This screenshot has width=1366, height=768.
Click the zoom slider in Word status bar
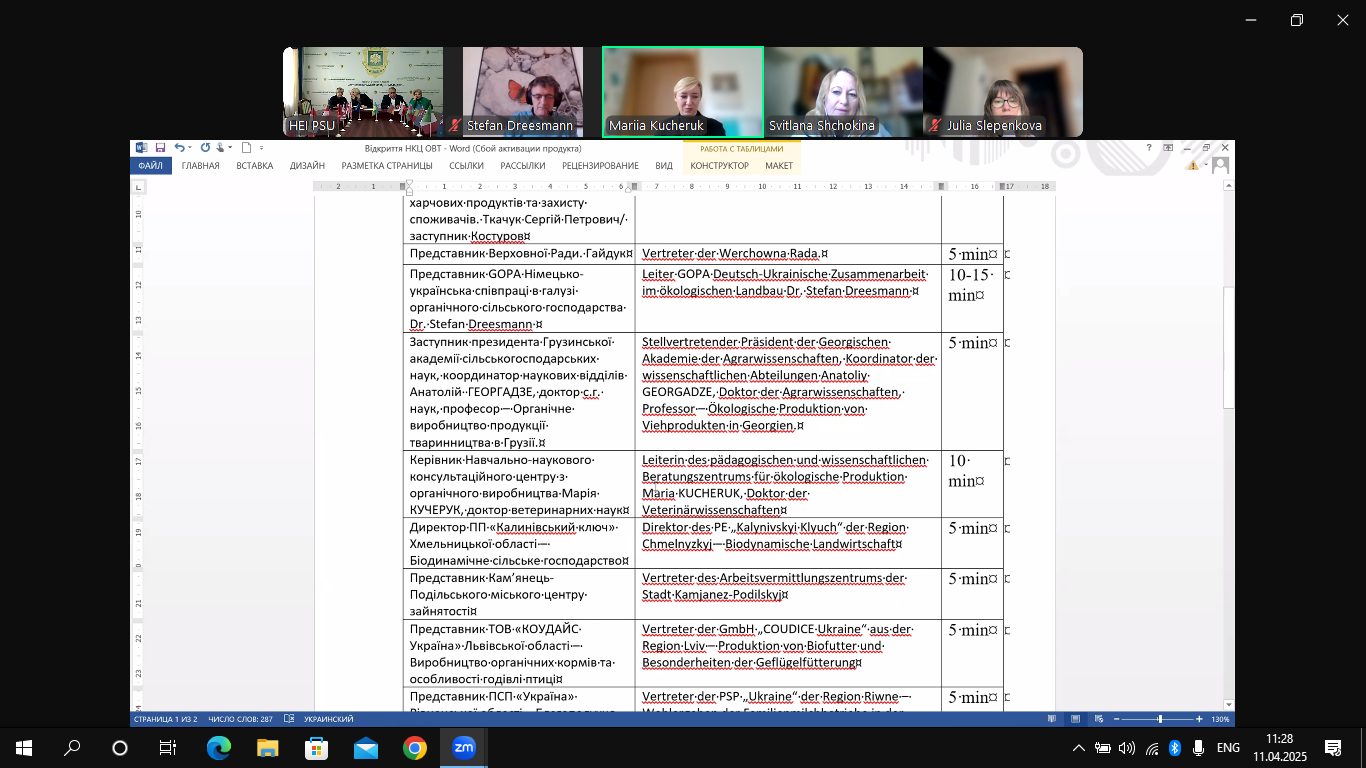tap(1160, 719)
